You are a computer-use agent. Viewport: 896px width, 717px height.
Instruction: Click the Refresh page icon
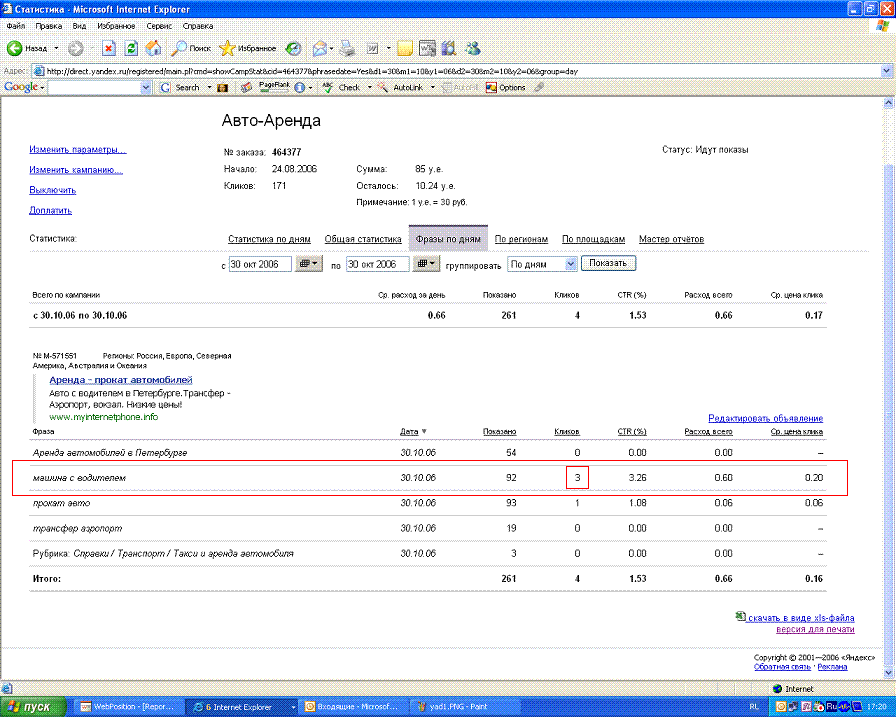click(x=131, y=47)
